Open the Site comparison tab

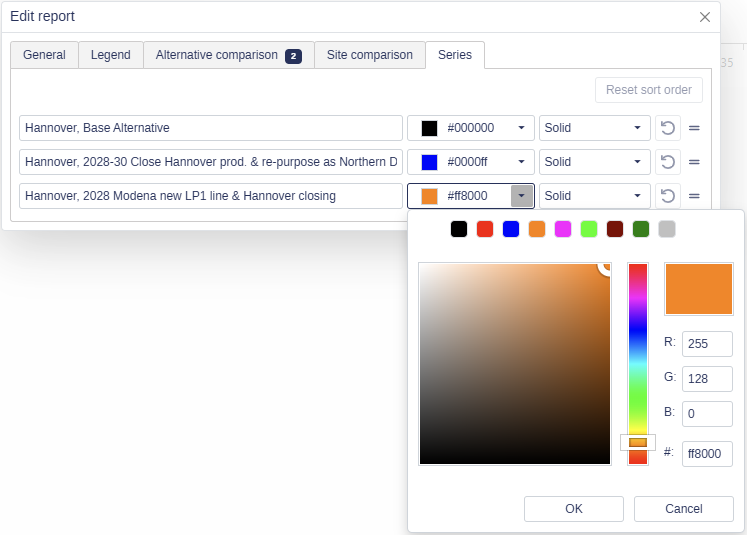370,55
